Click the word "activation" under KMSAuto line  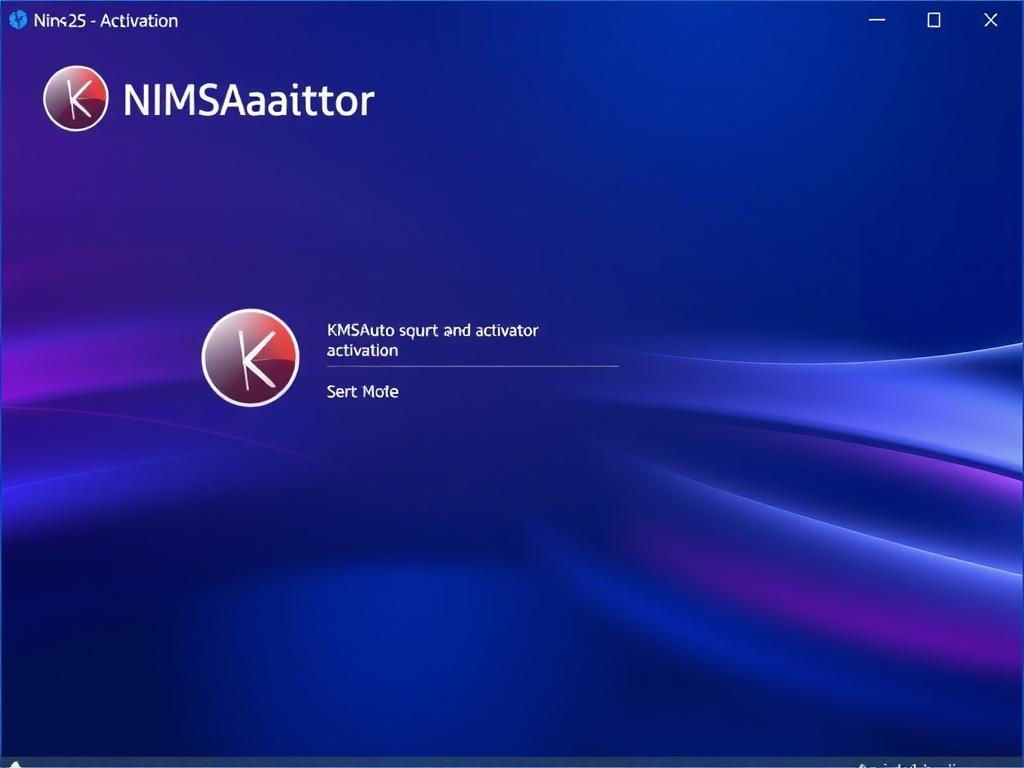[362, 351]
